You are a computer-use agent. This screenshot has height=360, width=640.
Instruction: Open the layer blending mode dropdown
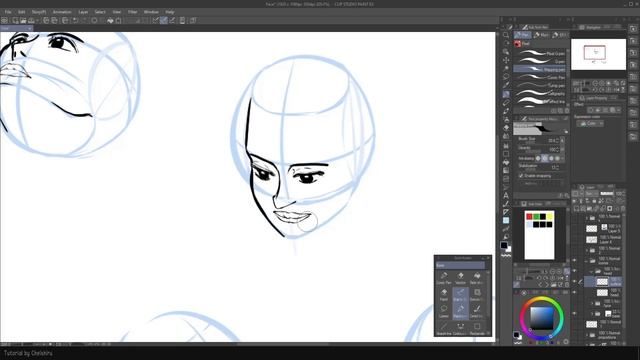coord(591,193)
